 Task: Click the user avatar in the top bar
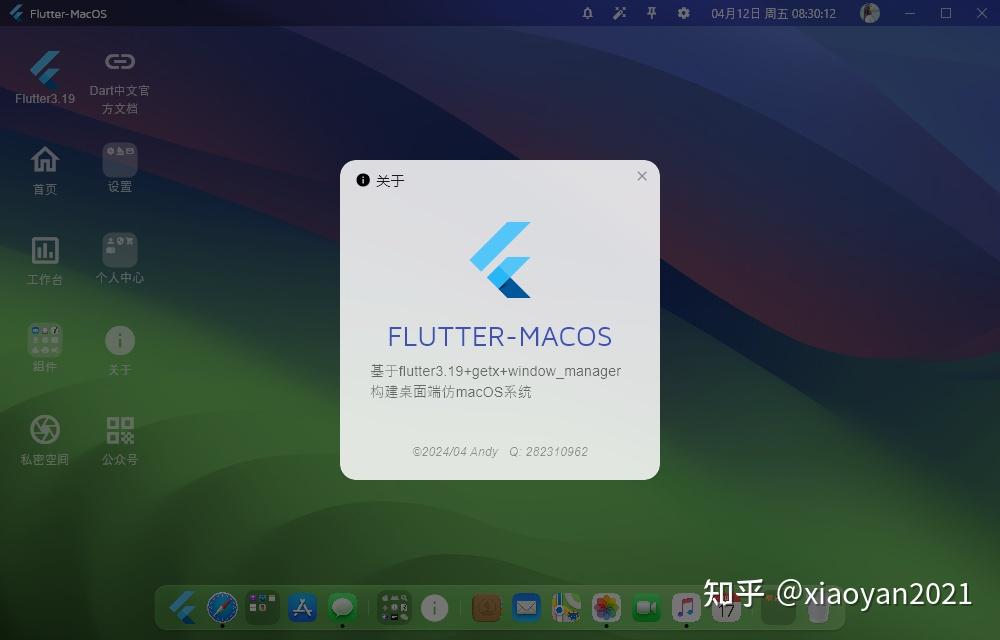tap(869, 13)
